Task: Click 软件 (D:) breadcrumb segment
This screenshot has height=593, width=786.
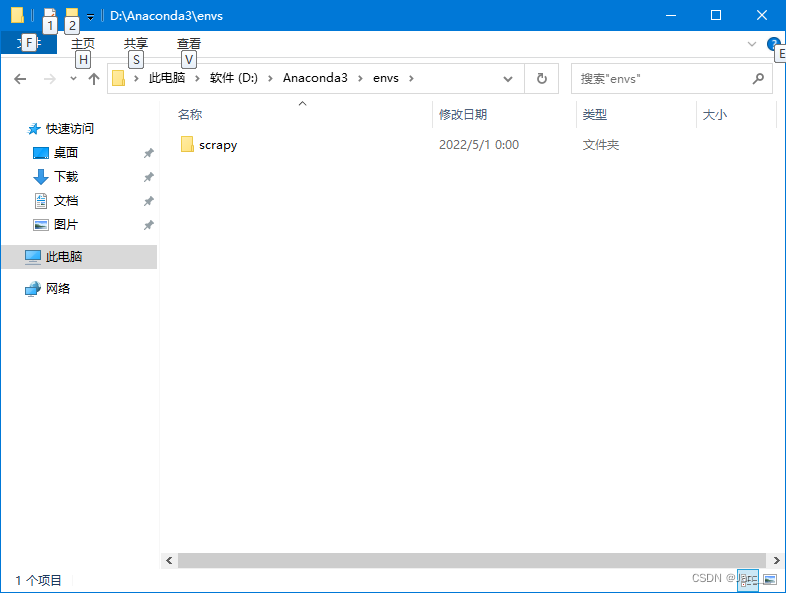Action: [x=234, y=78]
